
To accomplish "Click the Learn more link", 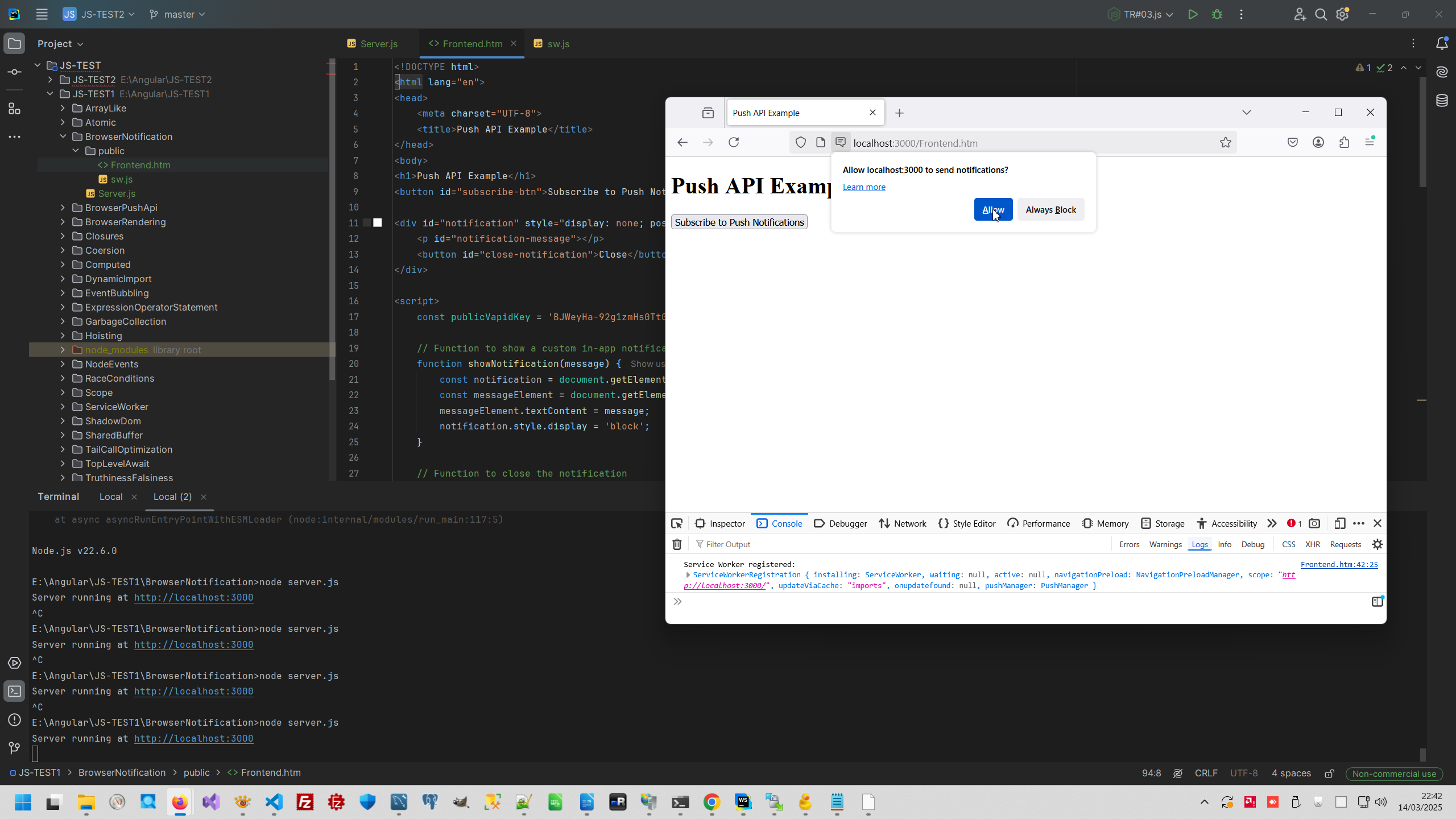I will [x=864, y=187].
